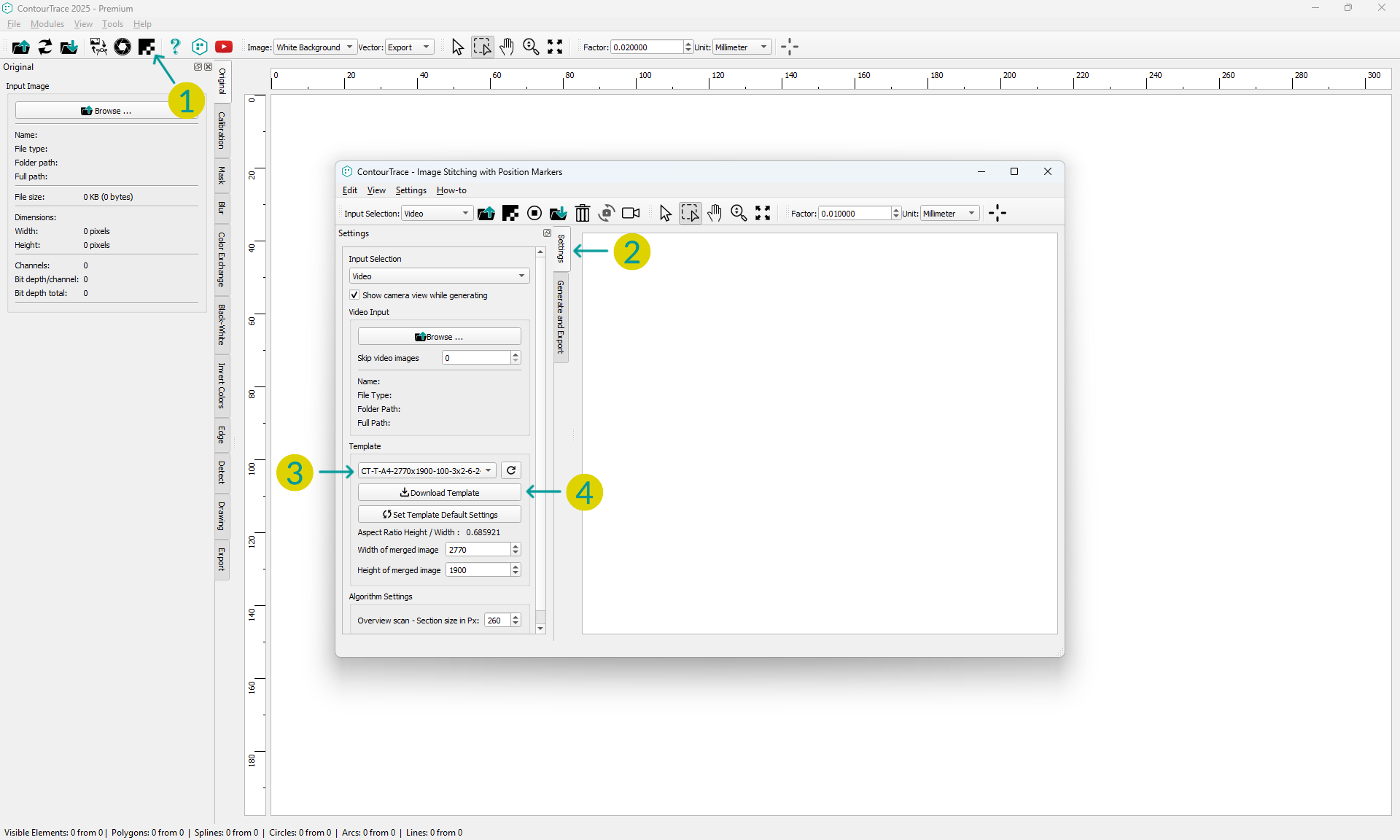Open the help question mark icon
The image size is (1400, 840).
tap(175, 47)
